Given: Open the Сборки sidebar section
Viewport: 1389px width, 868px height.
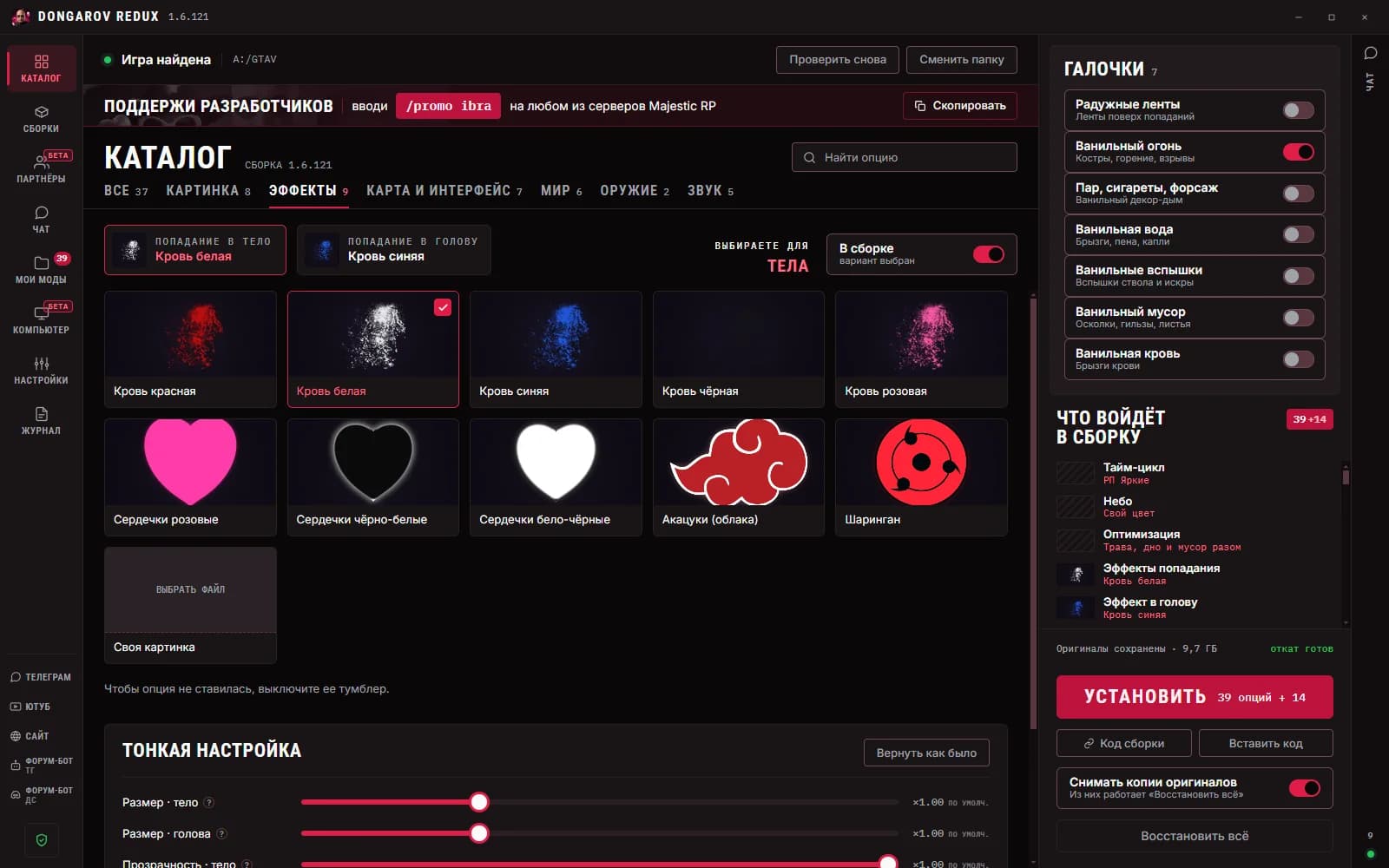Looking at the screenshot, I should pos(41,119).
